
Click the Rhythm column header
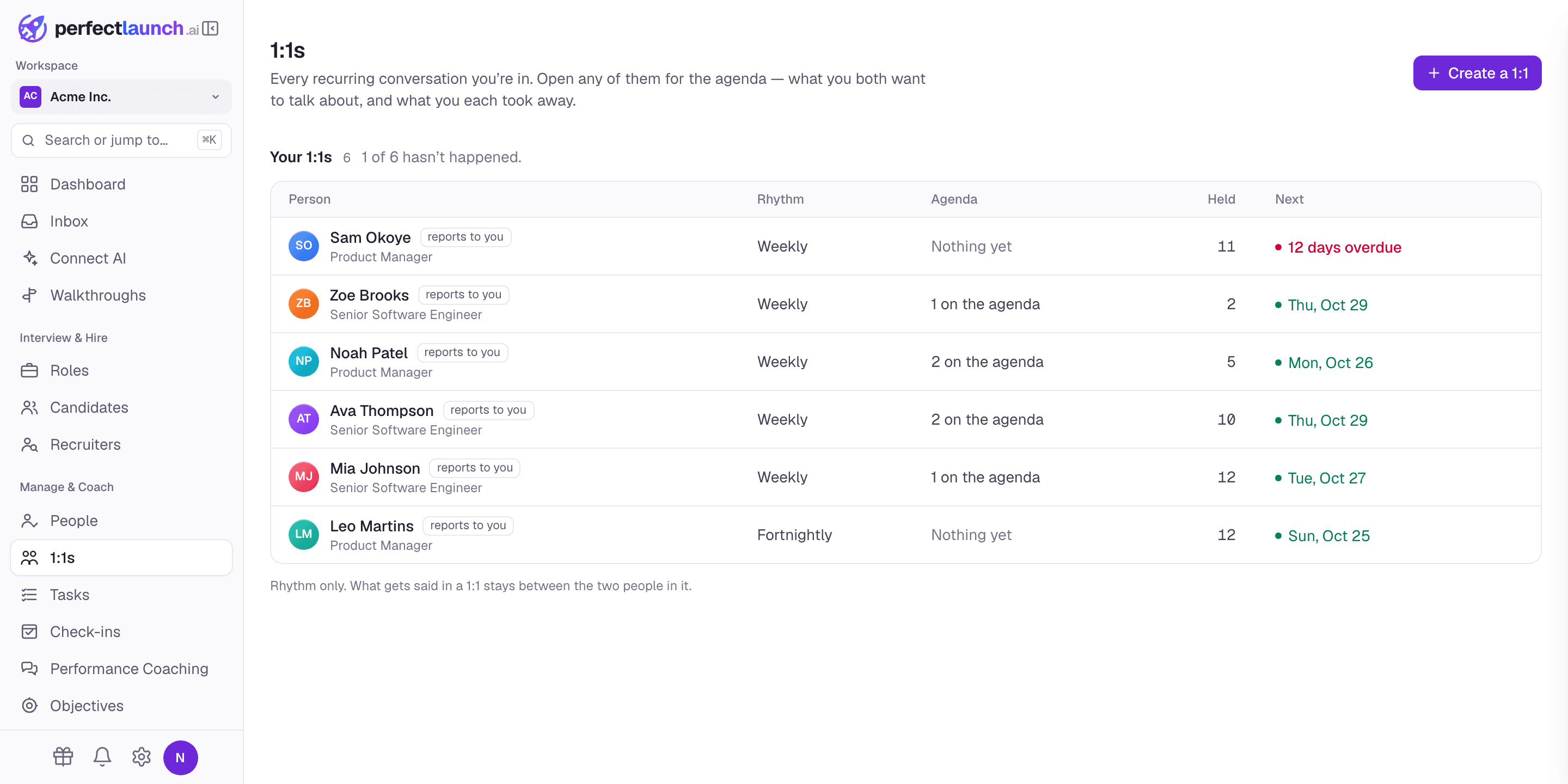pyautogui.click(x=780, y=199)
